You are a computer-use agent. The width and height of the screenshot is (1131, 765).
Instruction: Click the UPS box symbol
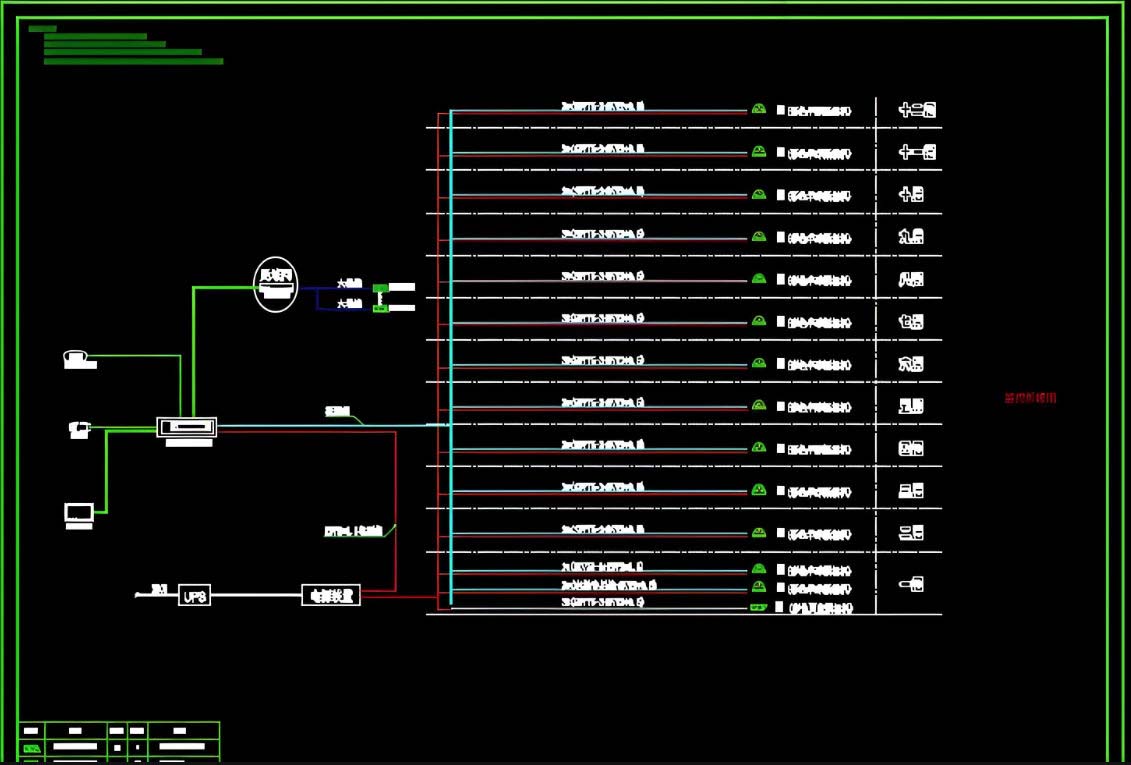coord(195,595)
